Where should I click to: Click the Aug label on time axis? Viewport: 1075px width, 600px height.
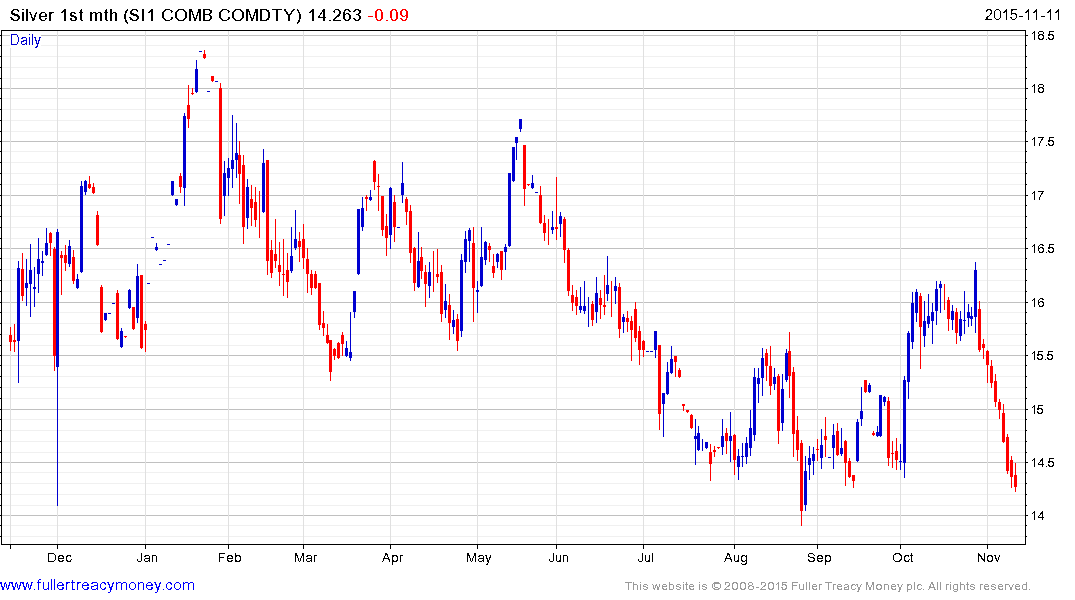[736, 557]
